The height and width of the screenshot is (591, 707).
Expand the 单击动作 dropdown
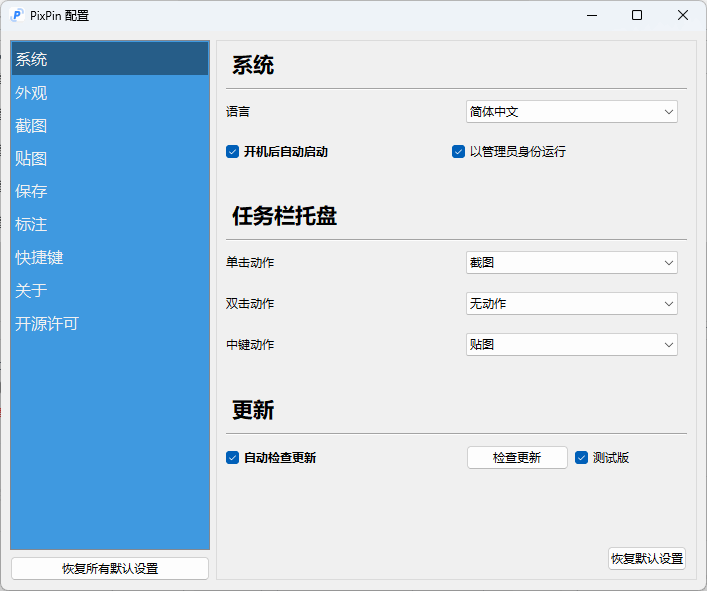[x=571, y=263]
